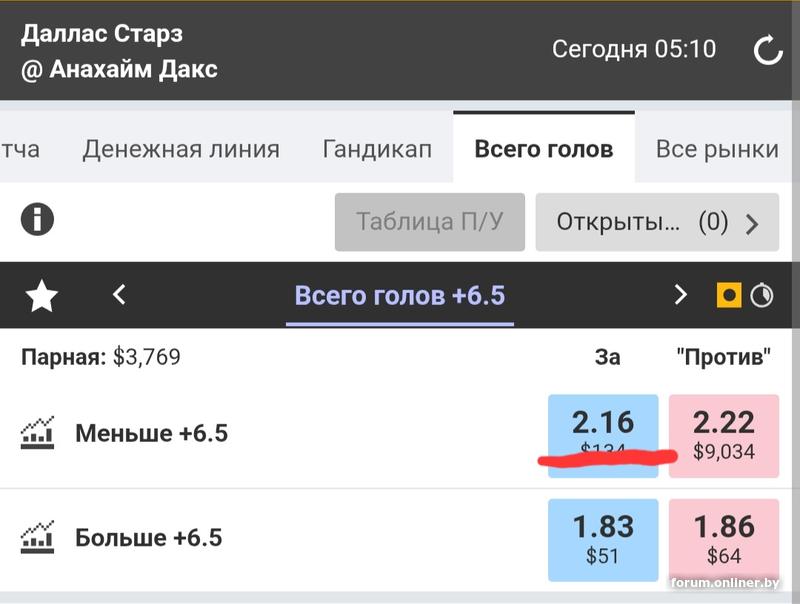
Task: Select the Всего голов tab
Action: click(x=544, y=150)
